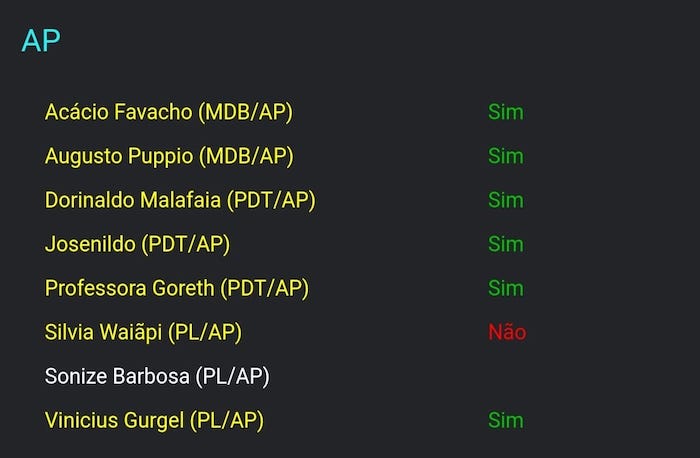Select Sonize Barbosa (PL/AP) name

[157, 376]
